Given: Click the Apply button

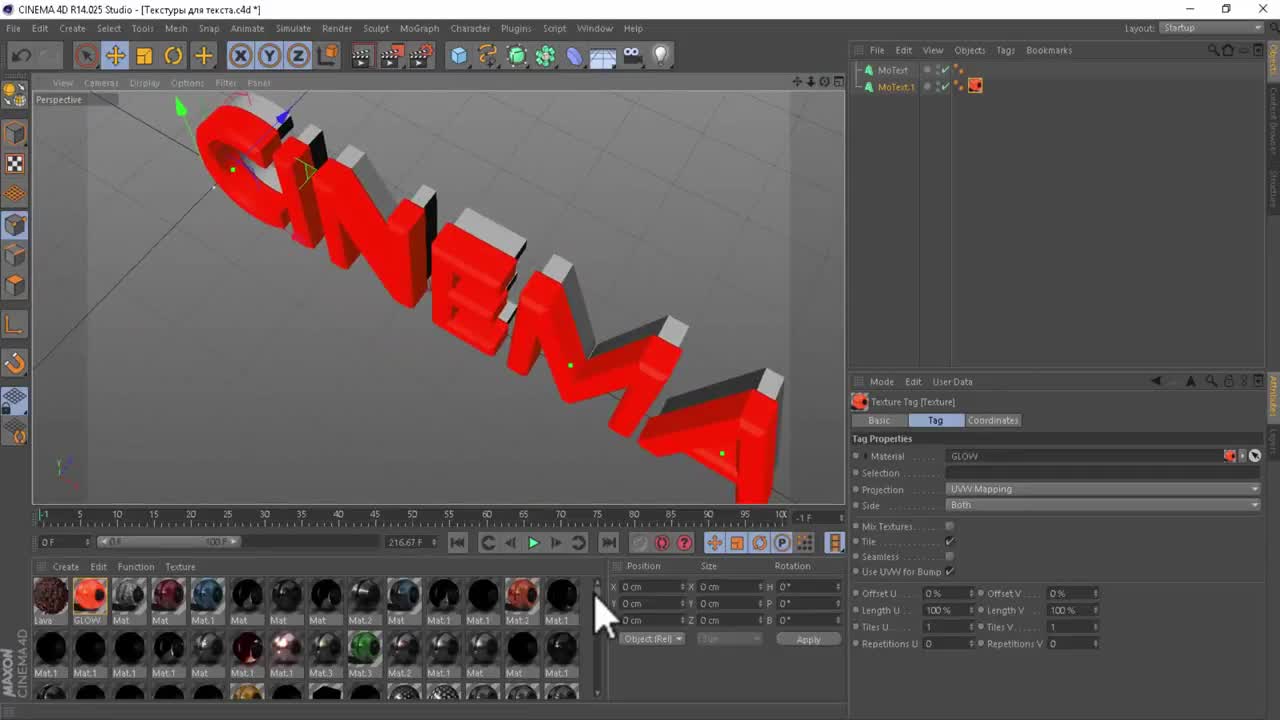Looking at the screenshot, I should 808,639.
